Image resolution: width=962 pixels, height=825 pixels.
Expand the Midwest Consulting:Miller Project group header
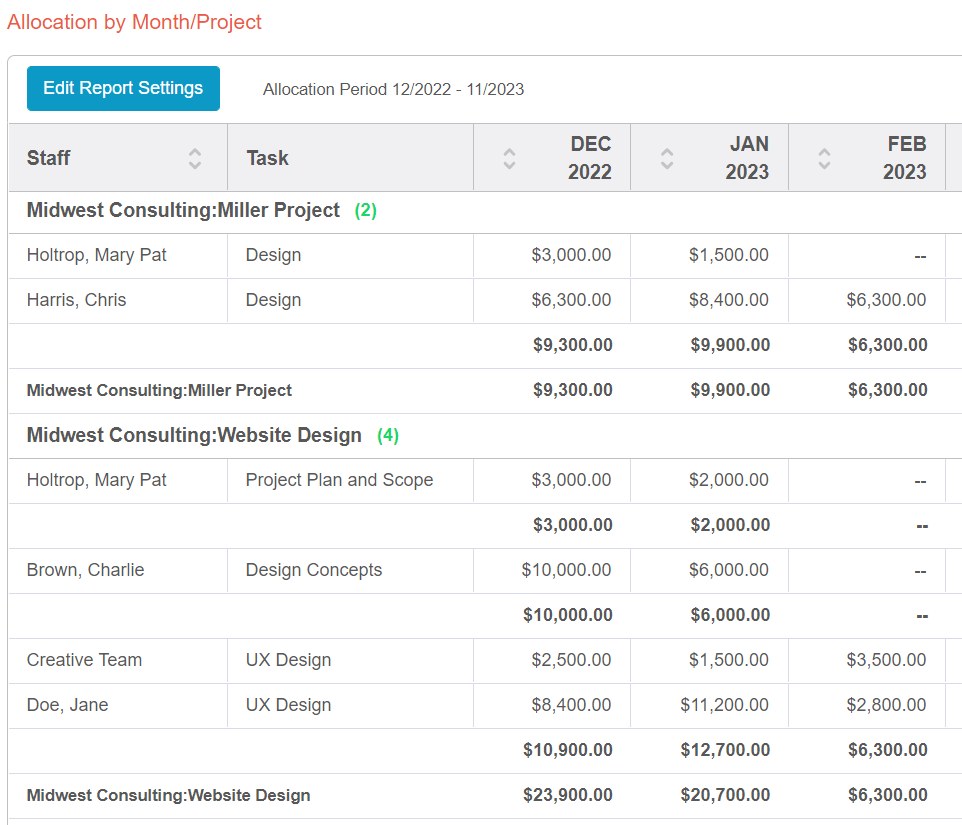(183, 211)
